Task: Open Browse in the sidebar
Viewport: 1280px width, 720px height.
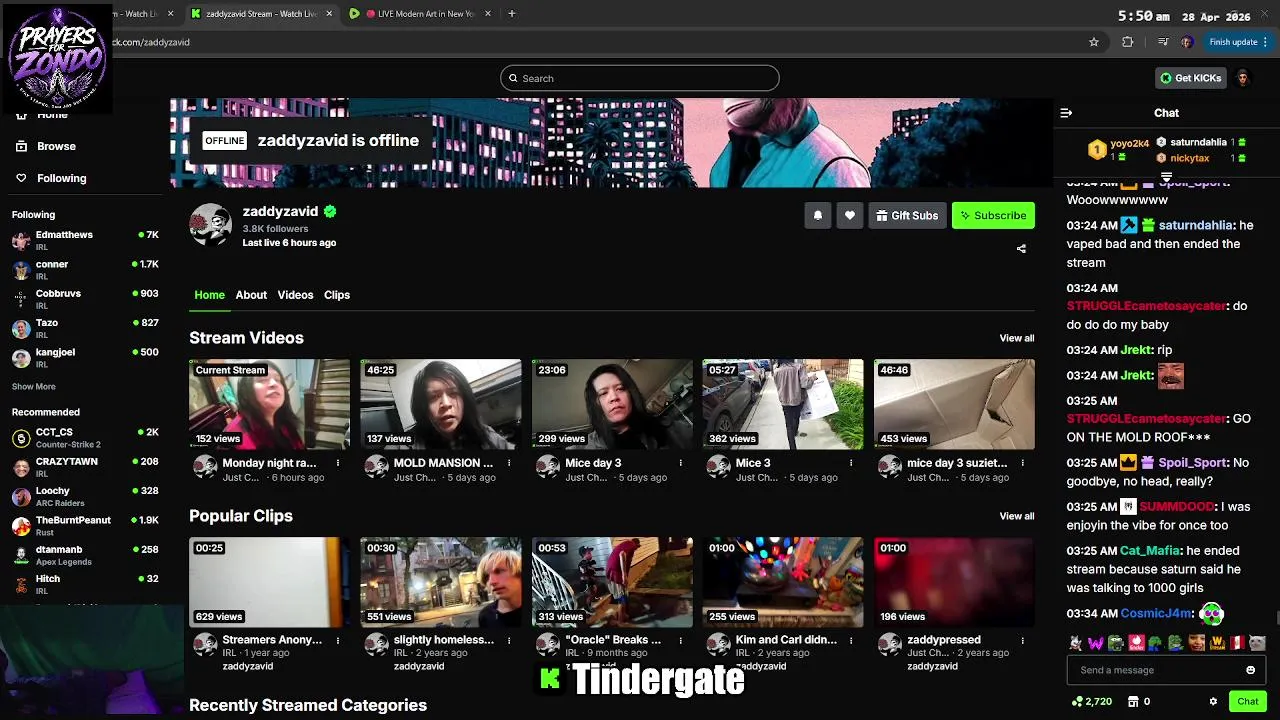Action: [x=56, y=146]
